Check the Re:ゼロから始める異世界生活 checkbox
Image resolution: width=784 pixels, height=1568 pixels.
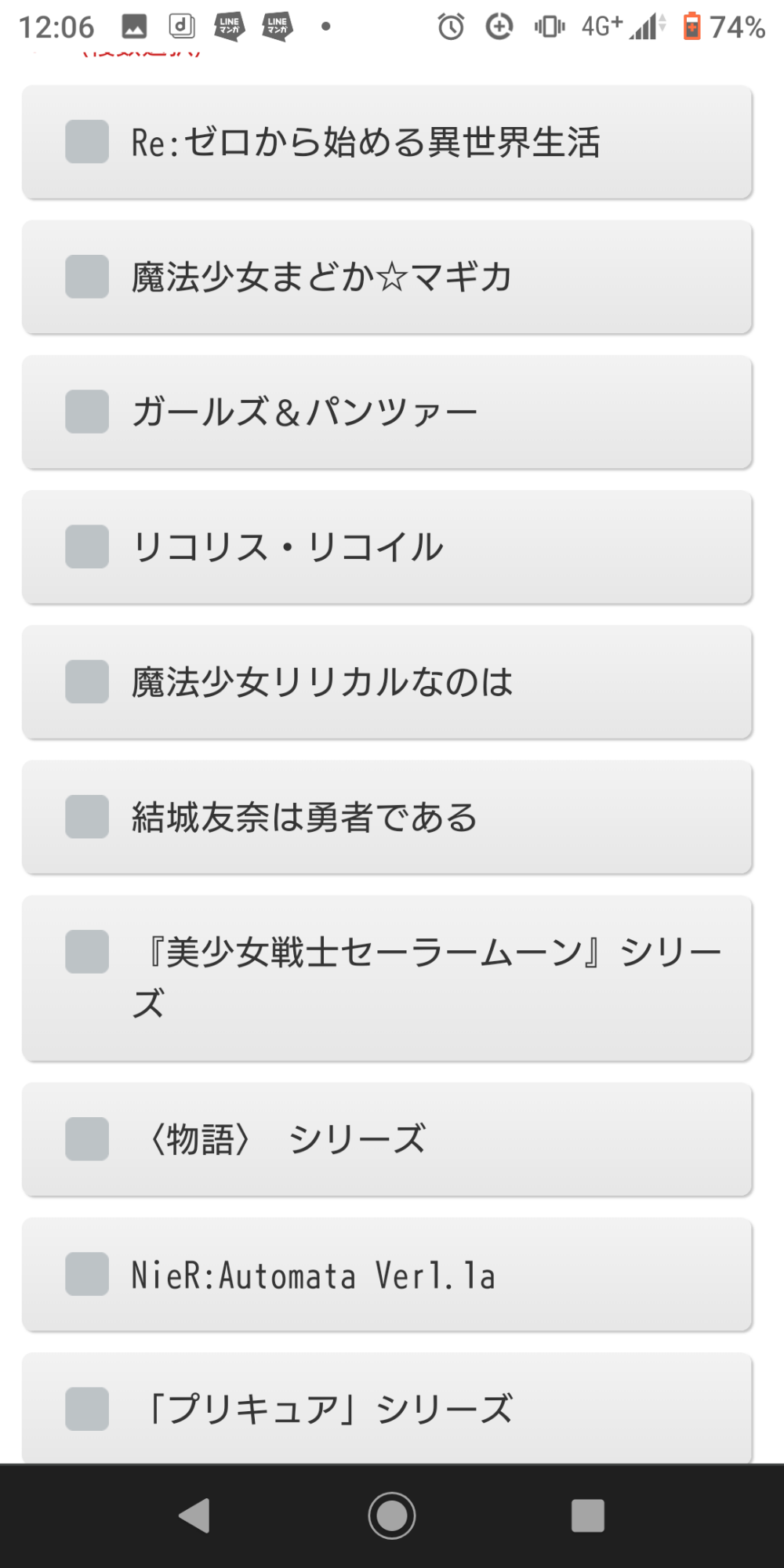[87, 142]
